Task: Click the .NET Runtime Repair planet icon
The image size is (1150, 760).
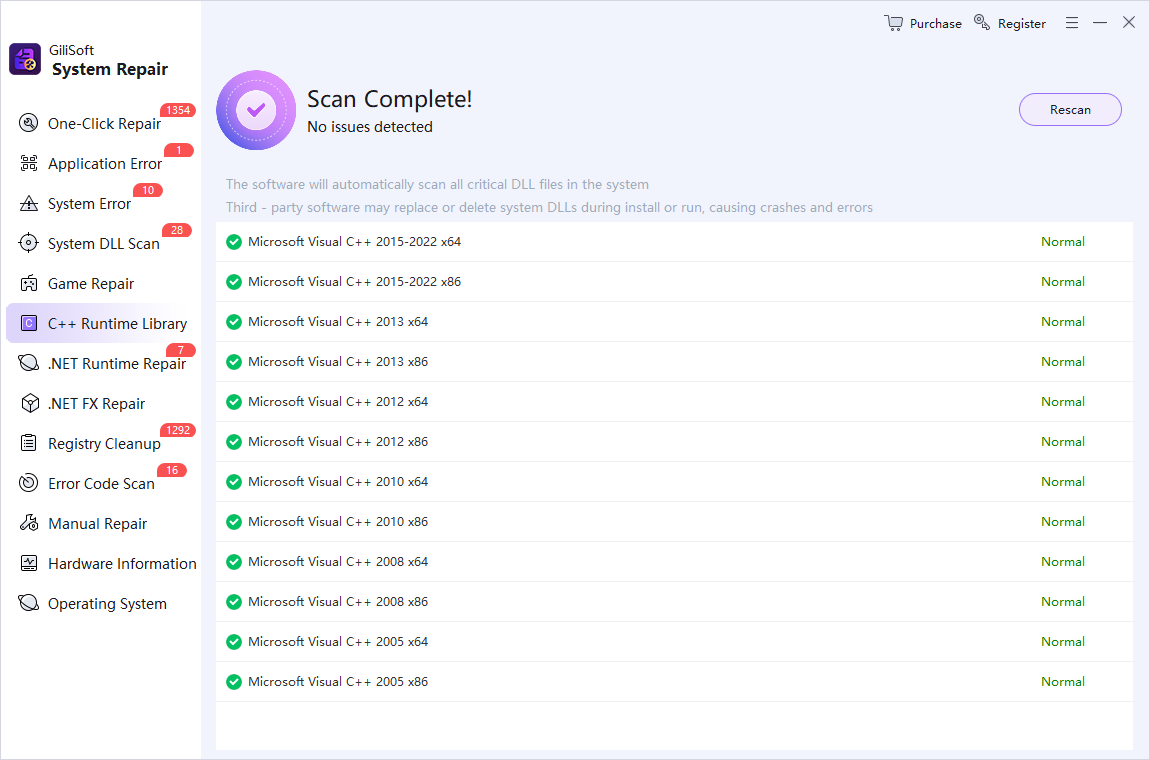Action: pos(29,362)
